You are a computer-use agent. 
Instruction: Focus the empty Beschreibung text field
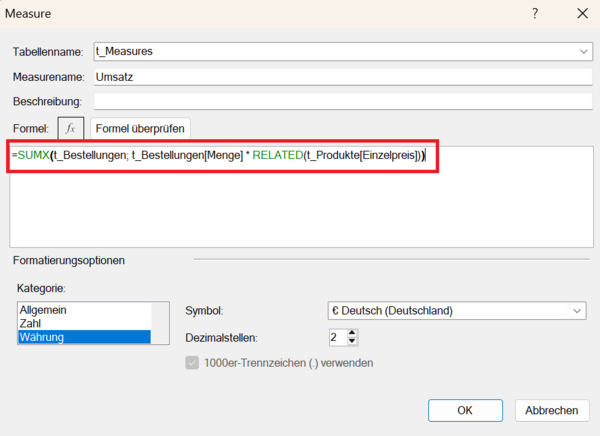(340, 100)
